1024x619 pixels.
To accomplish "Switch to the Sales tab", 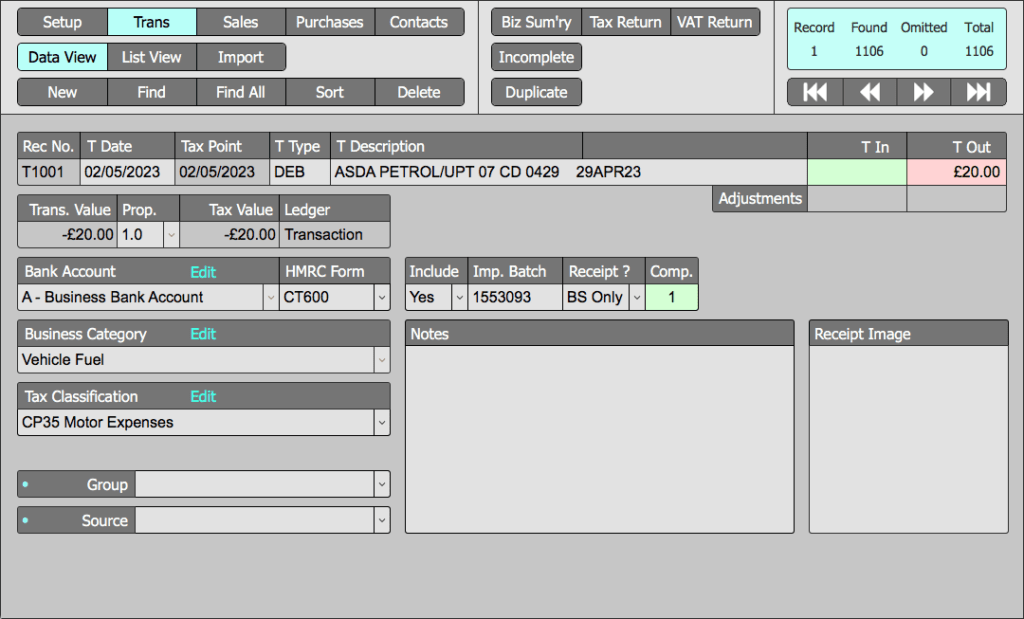I will pyautogui.click(x=240, y=22).
